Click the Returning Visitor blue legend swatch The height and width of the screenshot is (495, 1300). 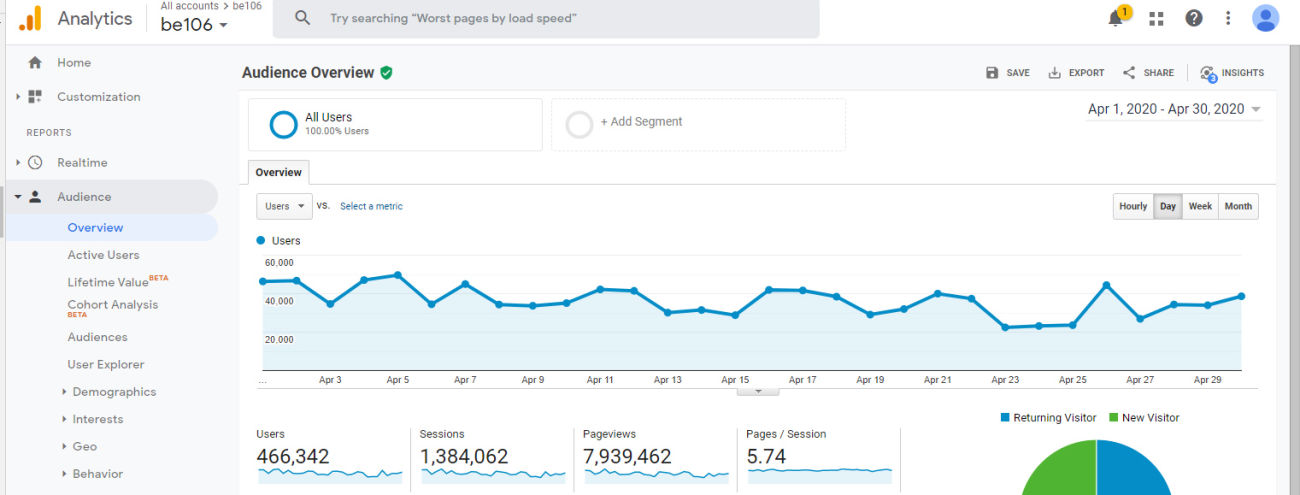pos(1005,418)
